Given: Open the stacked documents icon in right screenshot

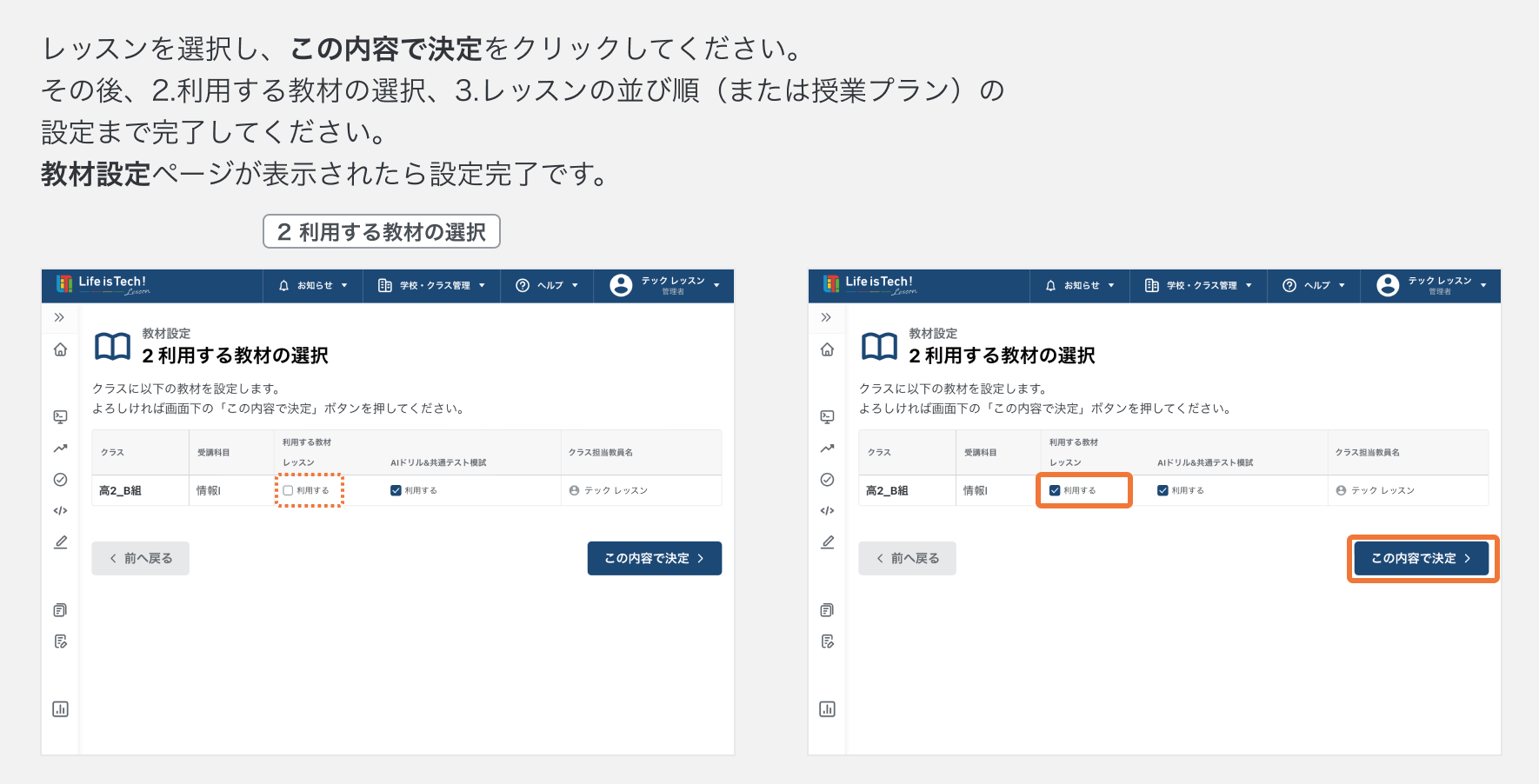Looking at the screenshot, I should (827, 610).
